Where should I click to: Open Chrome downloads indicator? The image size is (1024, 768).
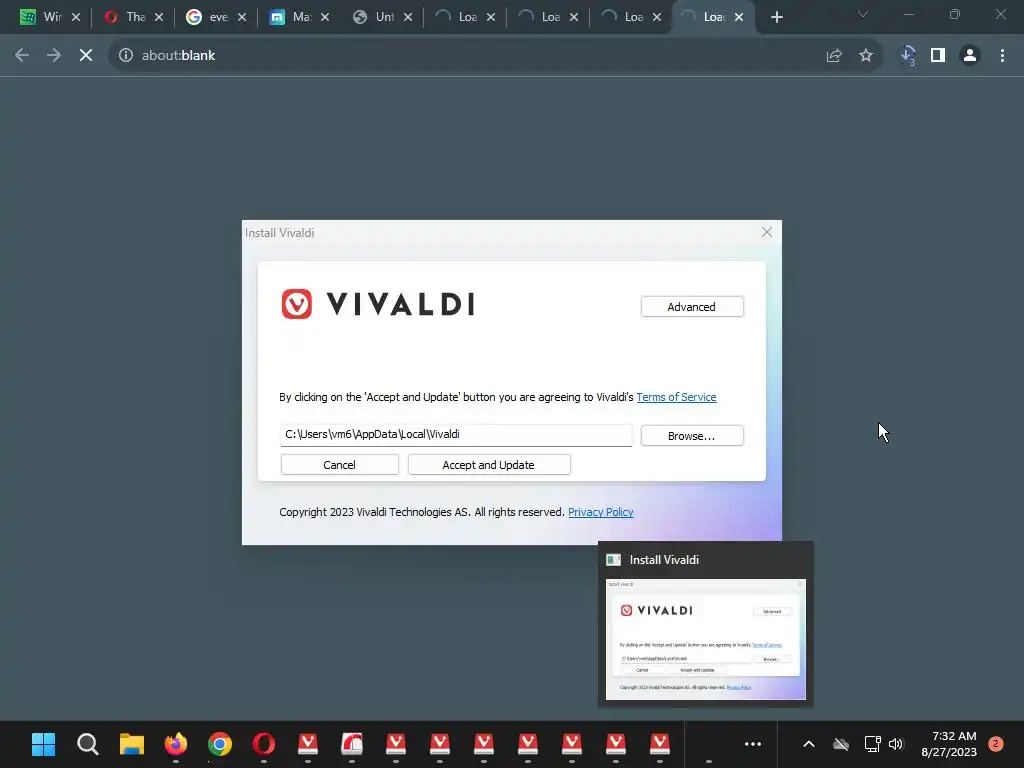click(907, 56)
